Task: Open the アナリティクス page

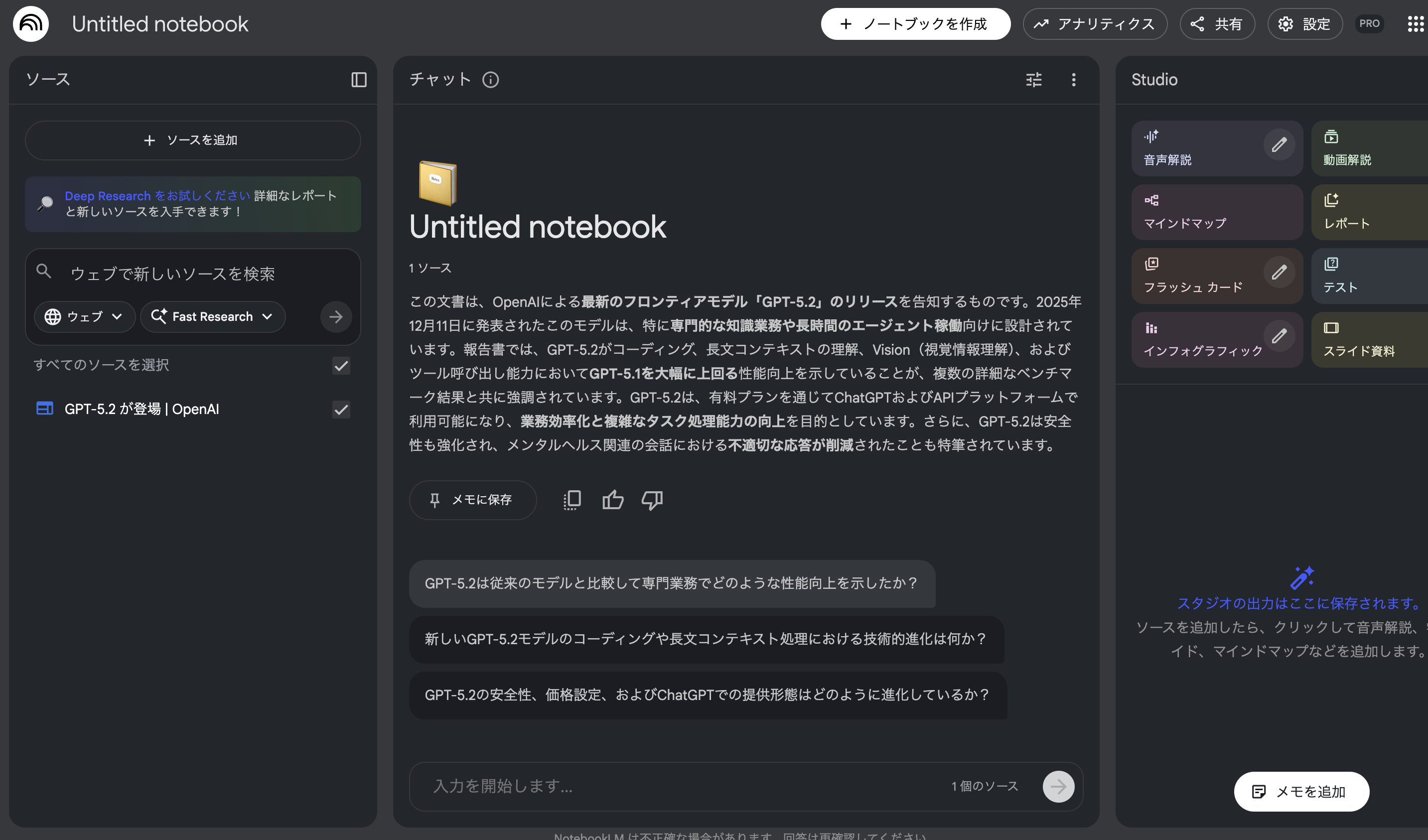Action: click(x=1094, y=24)
